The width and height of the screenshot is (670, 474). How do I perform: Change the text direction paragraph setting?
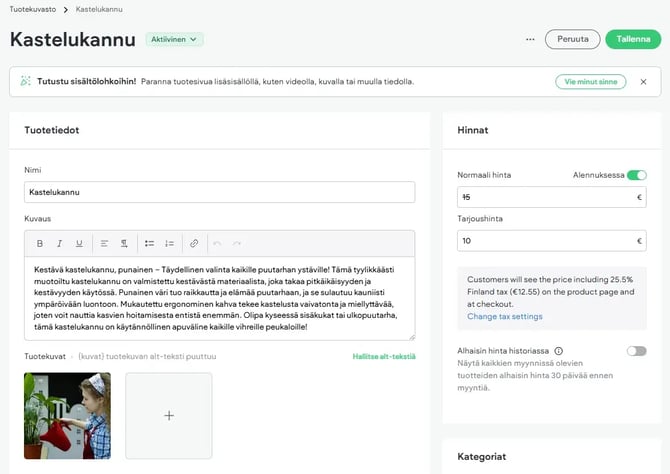coord(124,243)
